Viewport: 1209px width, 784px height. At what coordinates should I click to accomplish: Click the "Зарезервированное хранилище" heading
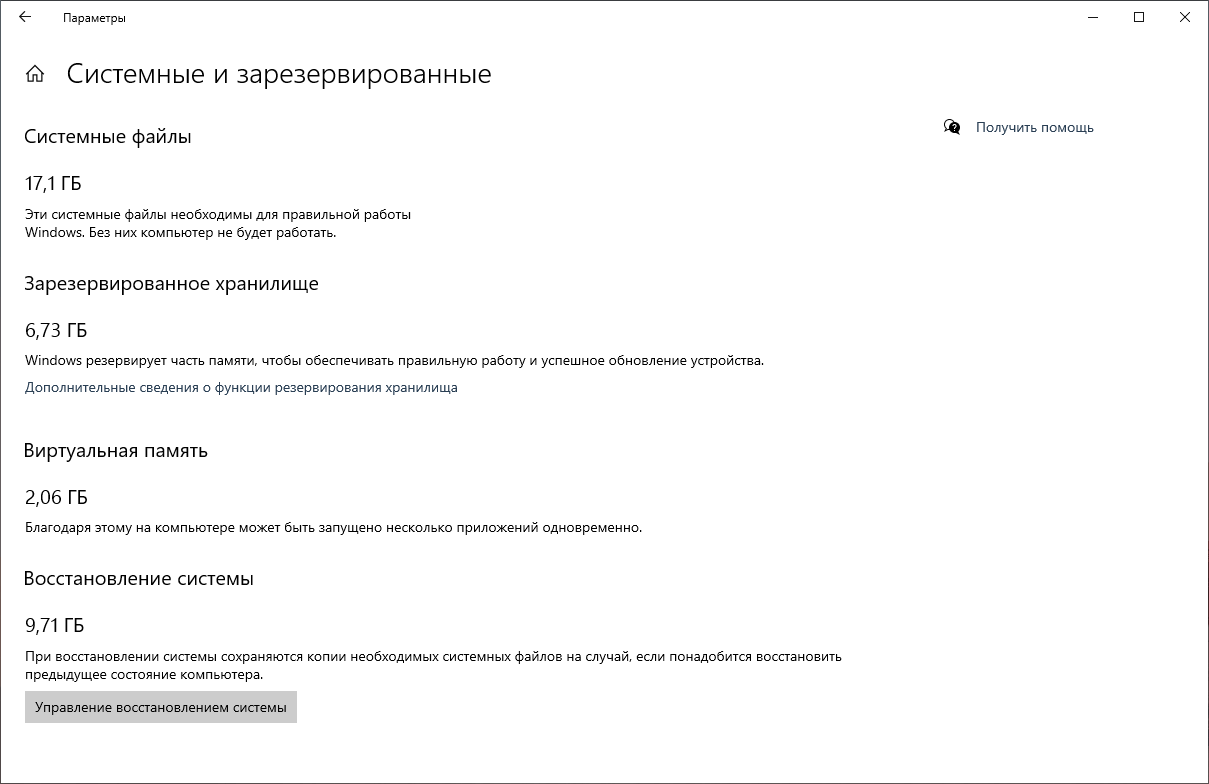click(171, 283)
